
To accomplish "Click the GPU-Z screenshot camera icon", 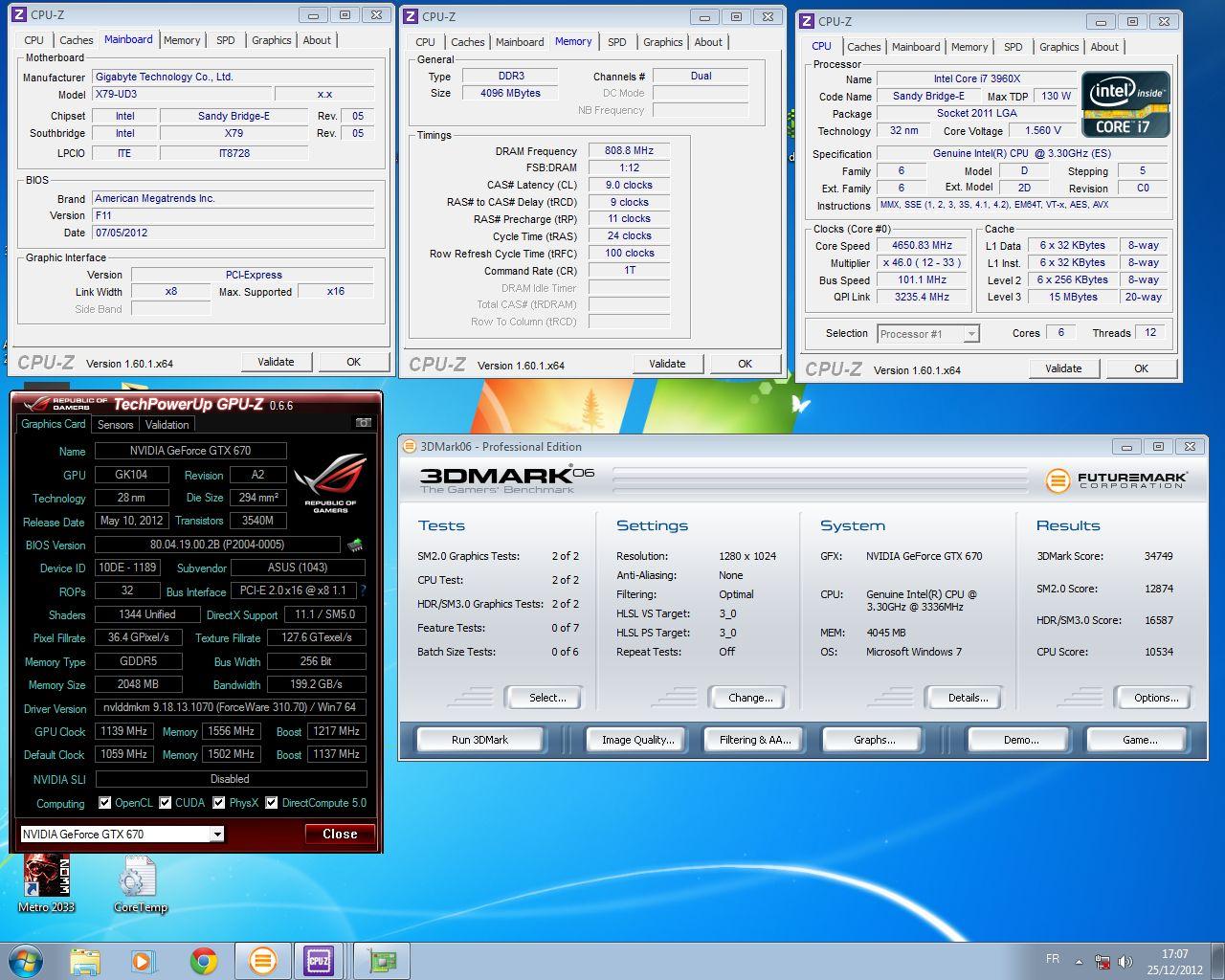I will click(363, 423).
